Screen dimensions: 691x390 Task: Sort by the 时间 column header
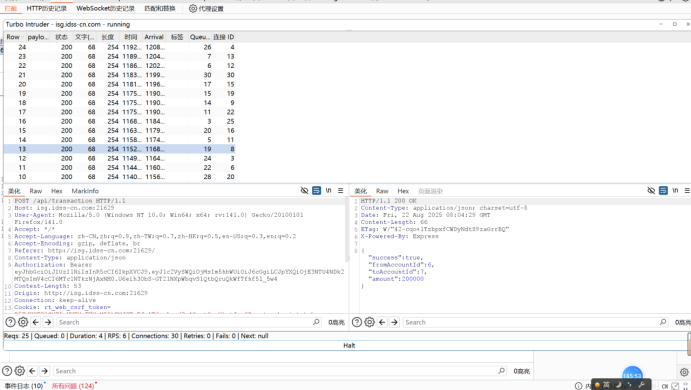130,37
